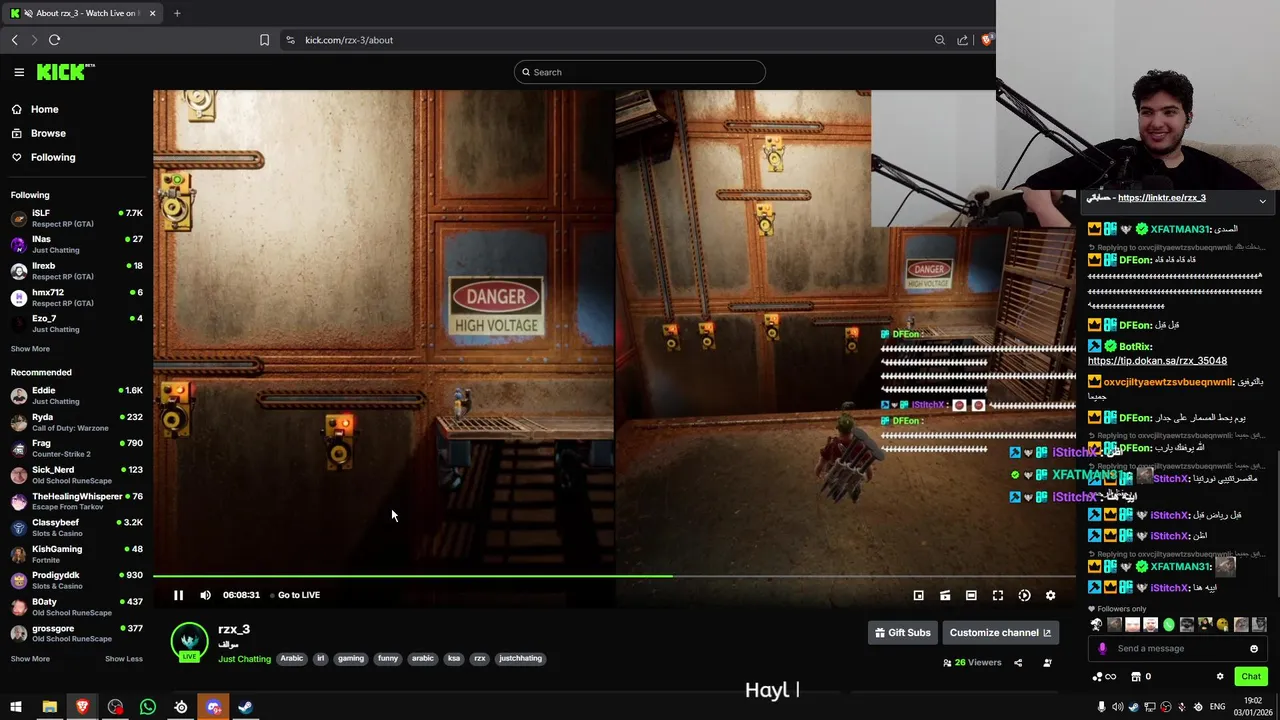Expand Show More under Recommended
This screenshot has width=1280, height=720.
30,659
